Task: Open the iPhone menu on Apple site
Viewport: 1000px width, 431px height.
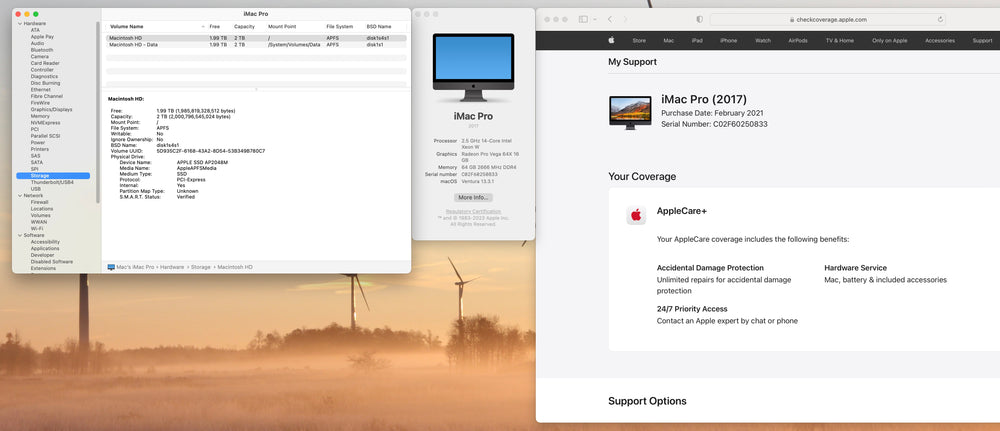Action: click(x=728, y=40)
